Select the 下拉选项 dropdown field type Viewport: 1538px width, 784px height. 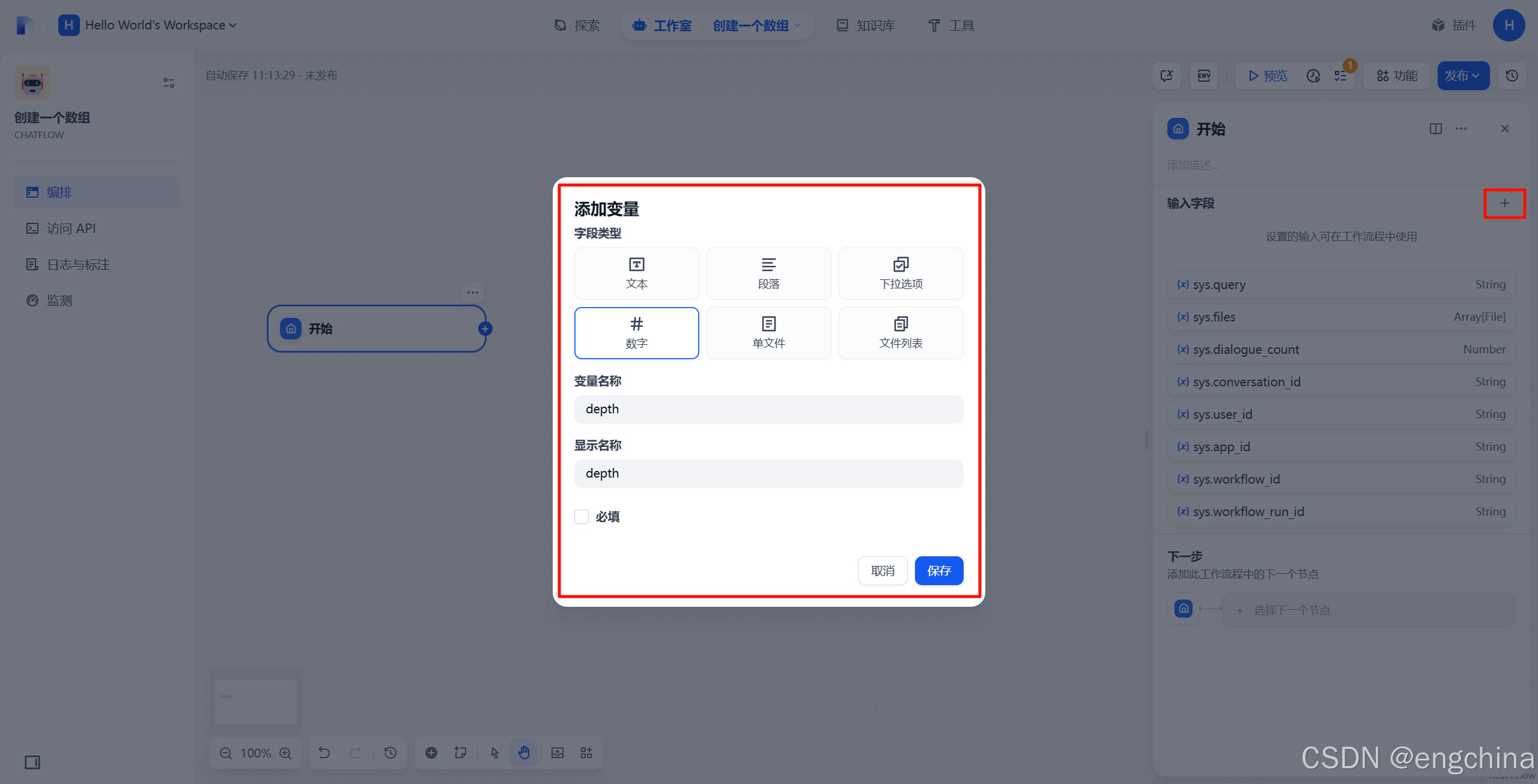[x=901, y=273]
